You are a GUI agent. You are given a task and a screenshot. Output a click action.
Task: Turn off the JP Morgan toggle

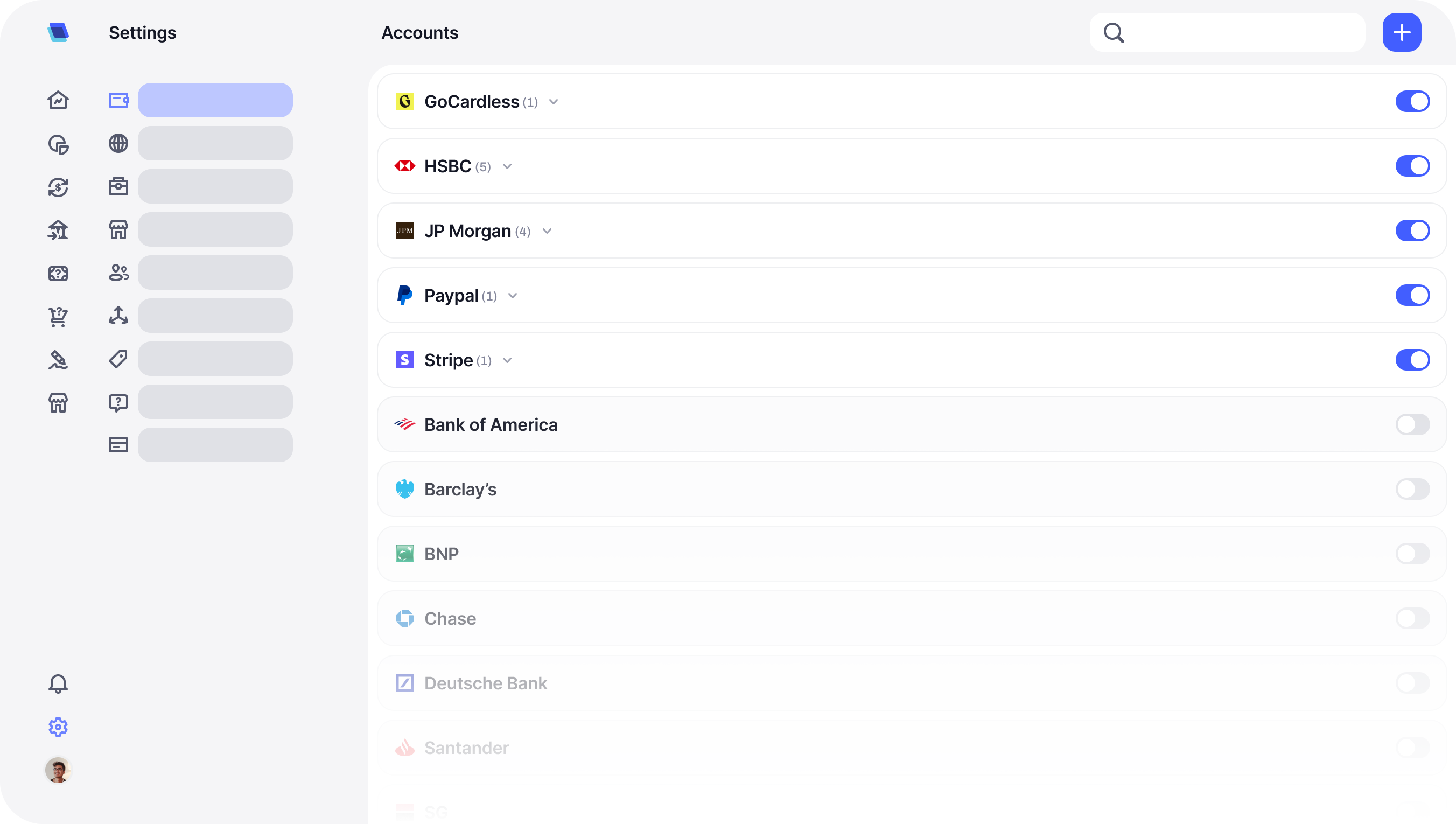pos(1412,231)
